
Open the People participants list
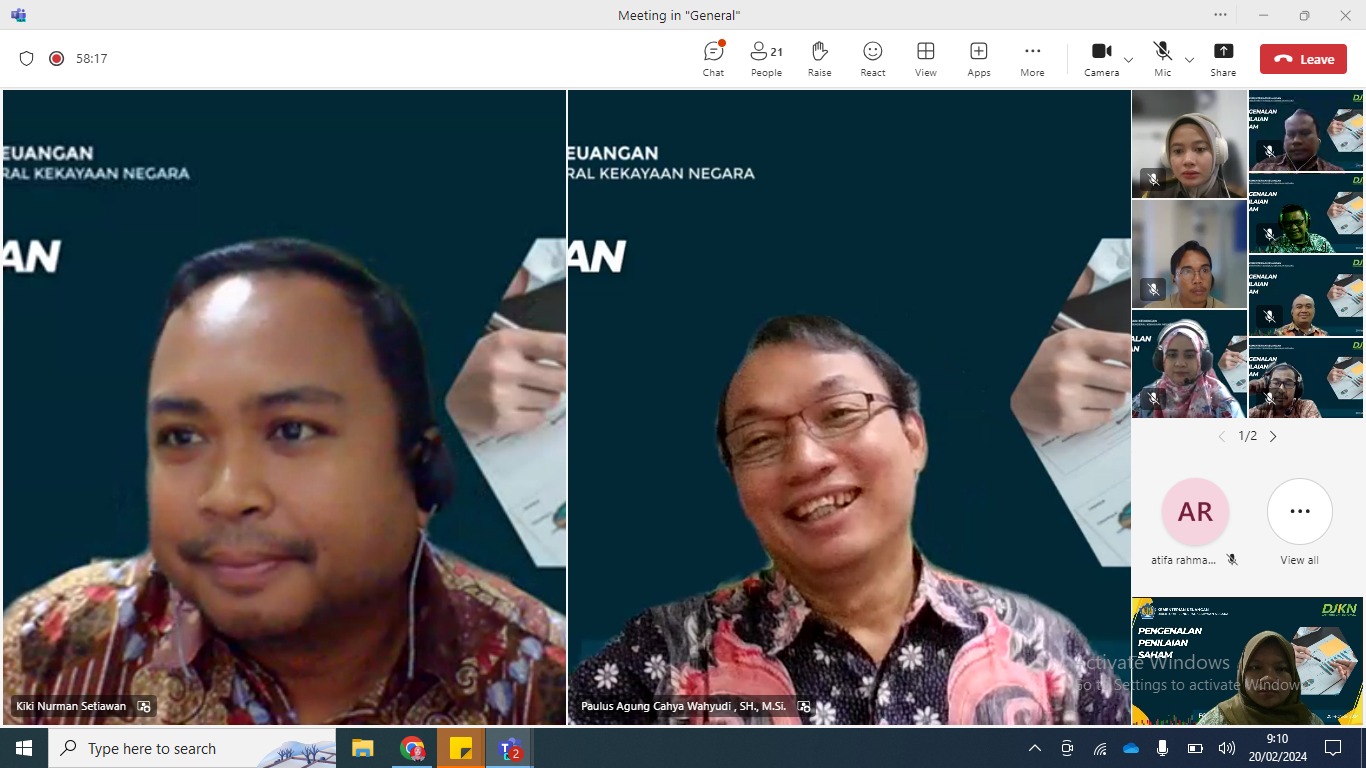766,58
